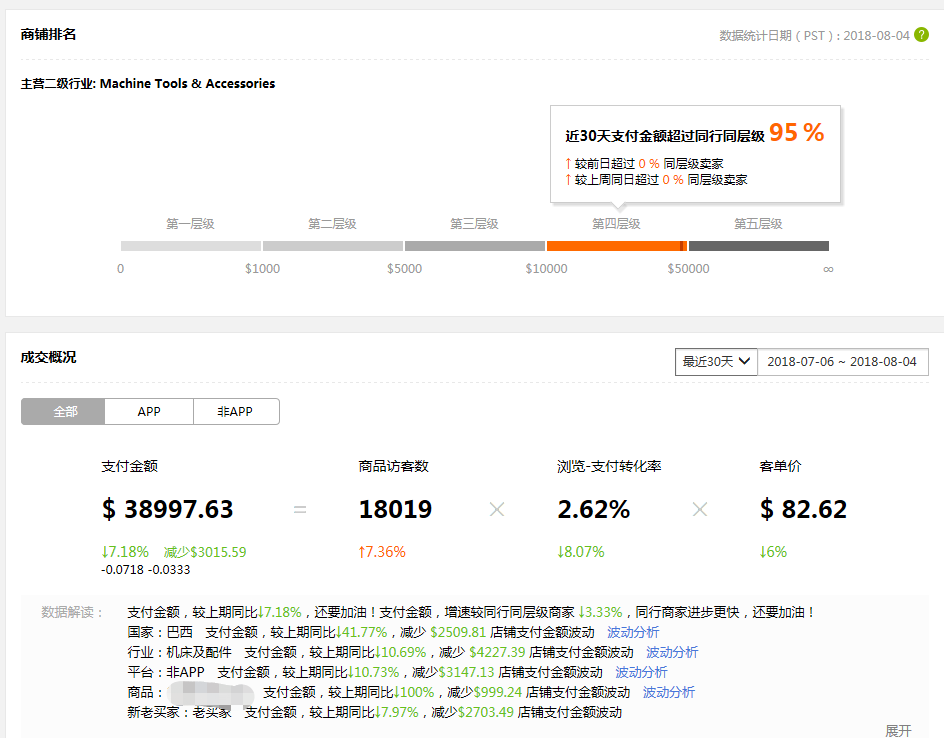The image size is (944, 738).
Task: Click the 成交概况 section heading
Action: 48,357
